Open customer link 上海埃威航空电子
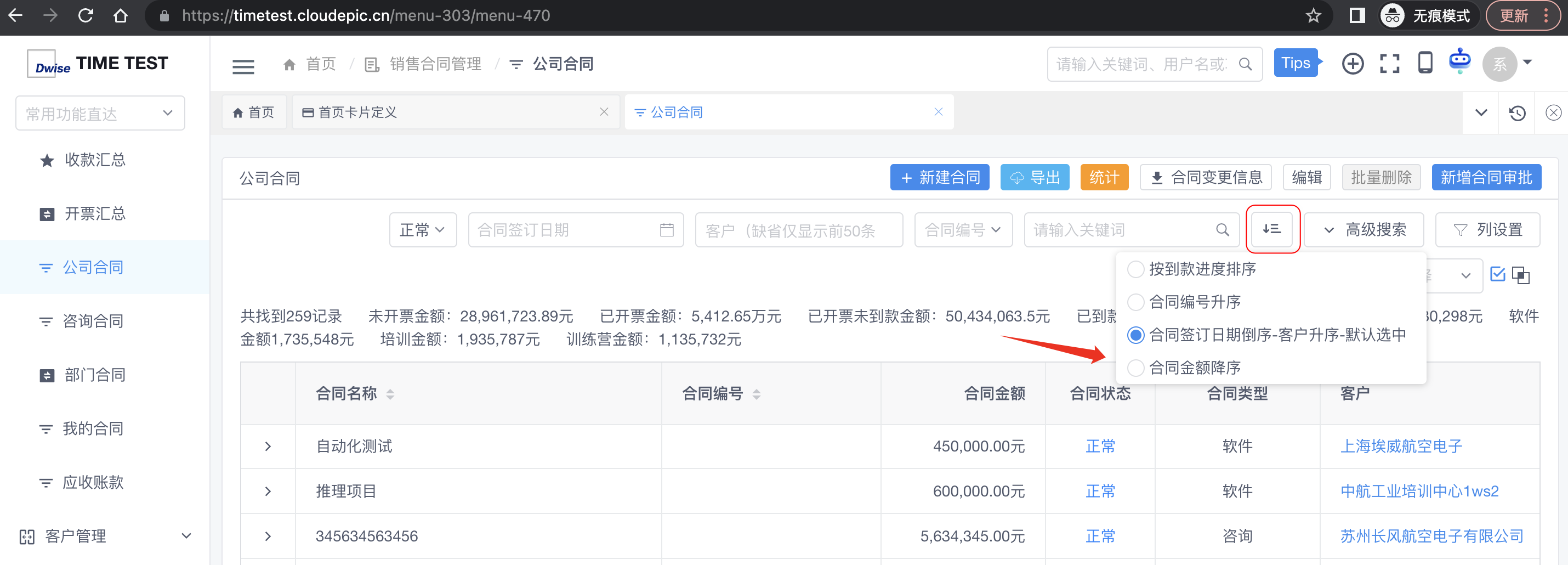Viewport: 1568px width, 565px height. [1401, 447]
